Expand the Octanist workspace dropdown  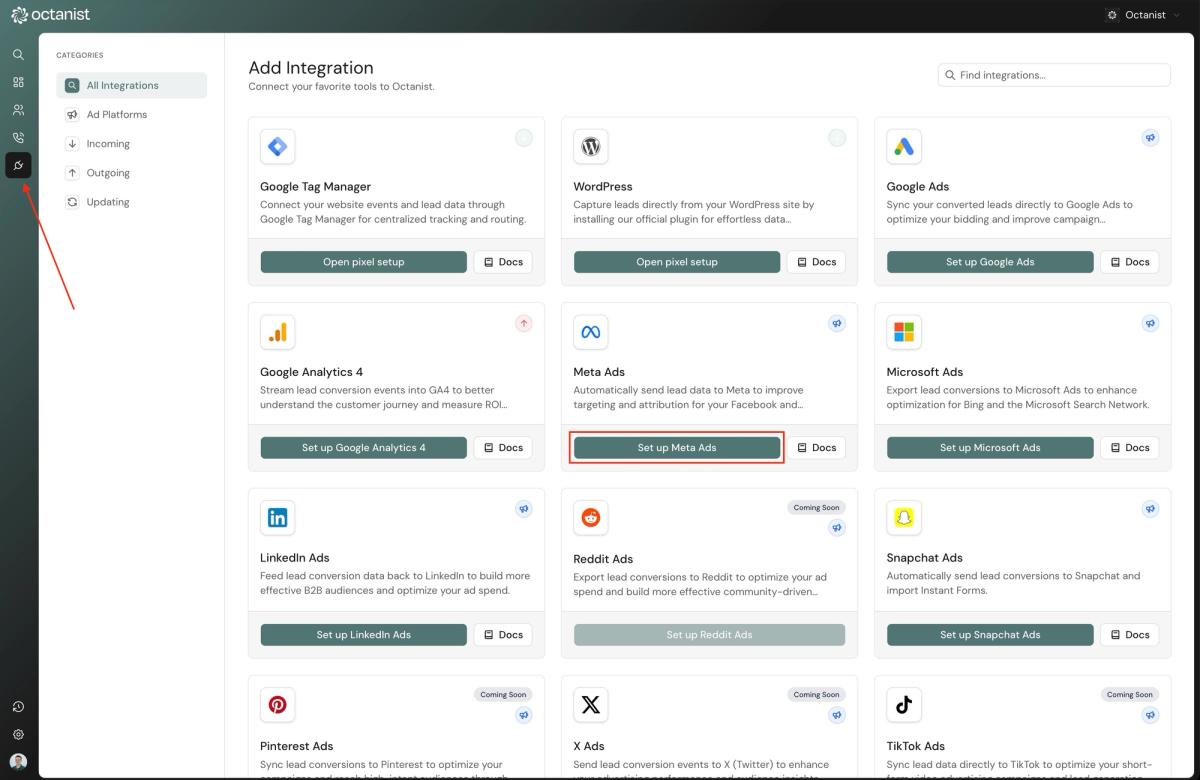coord(1136,15)
